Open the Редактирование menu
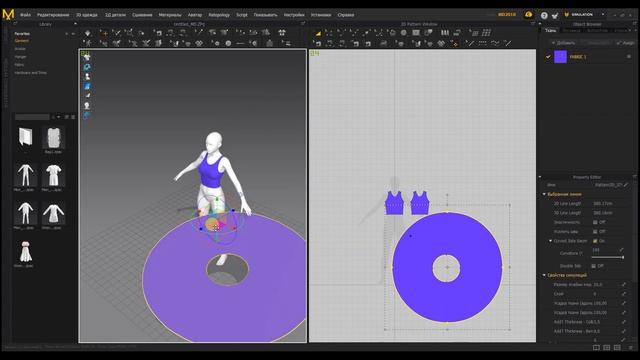The image size is (640, 360). point(53,15)
